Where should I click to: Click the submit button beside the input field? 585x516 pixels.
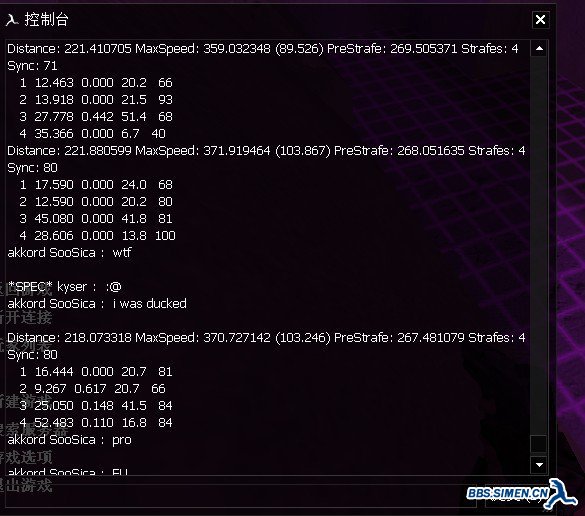[x=517, y=496]
